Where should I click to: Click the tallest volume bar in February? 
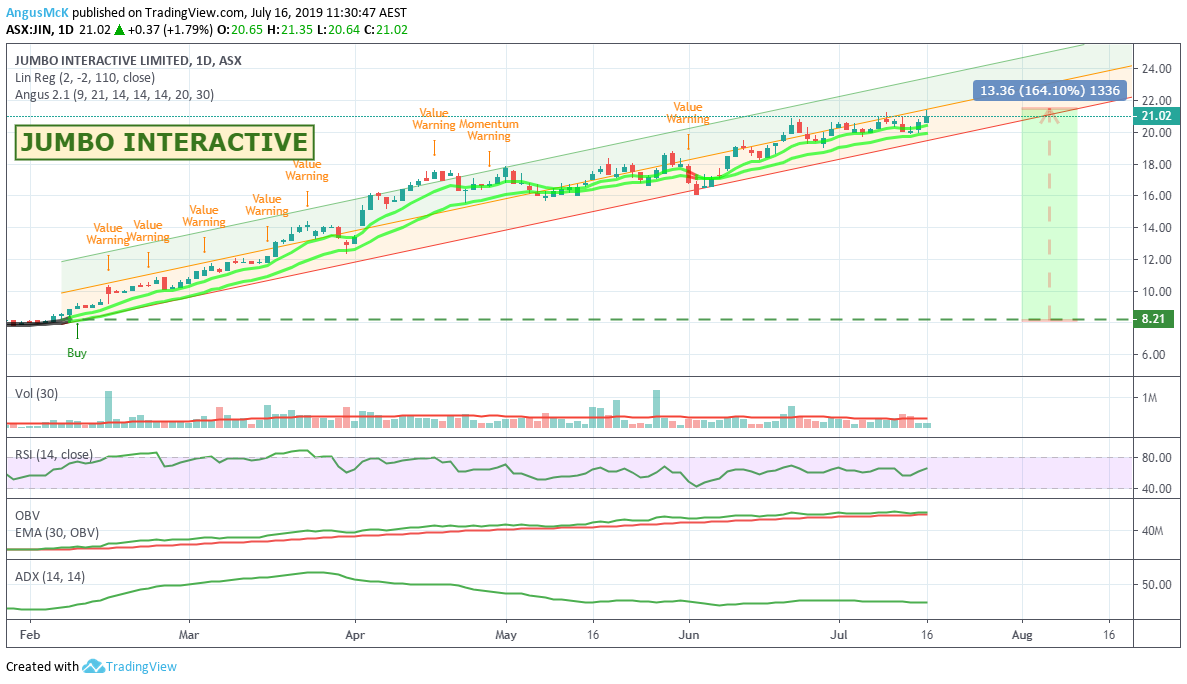pos(108,409)
